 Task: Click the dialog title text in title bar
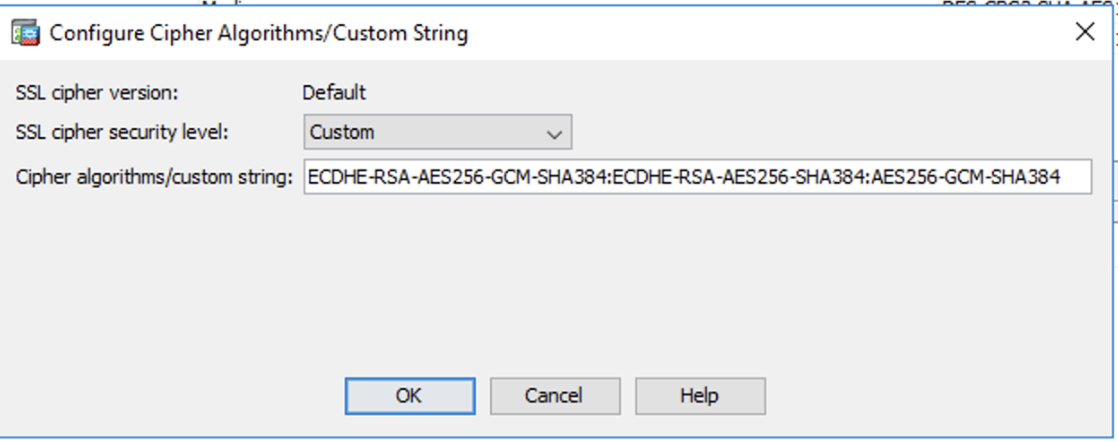click(x=258, y=34)
